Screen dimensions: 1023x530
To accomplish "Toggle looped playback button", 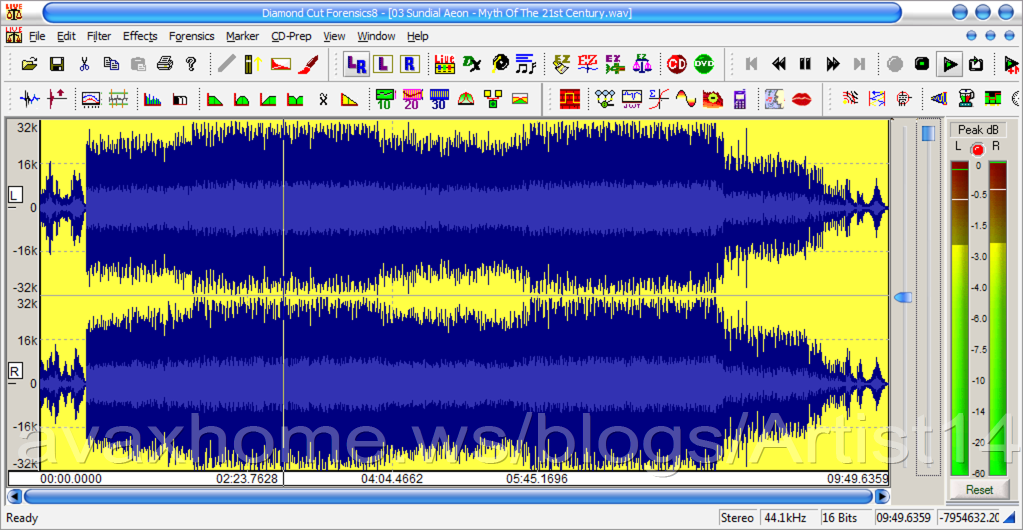I will coord(976,64).
